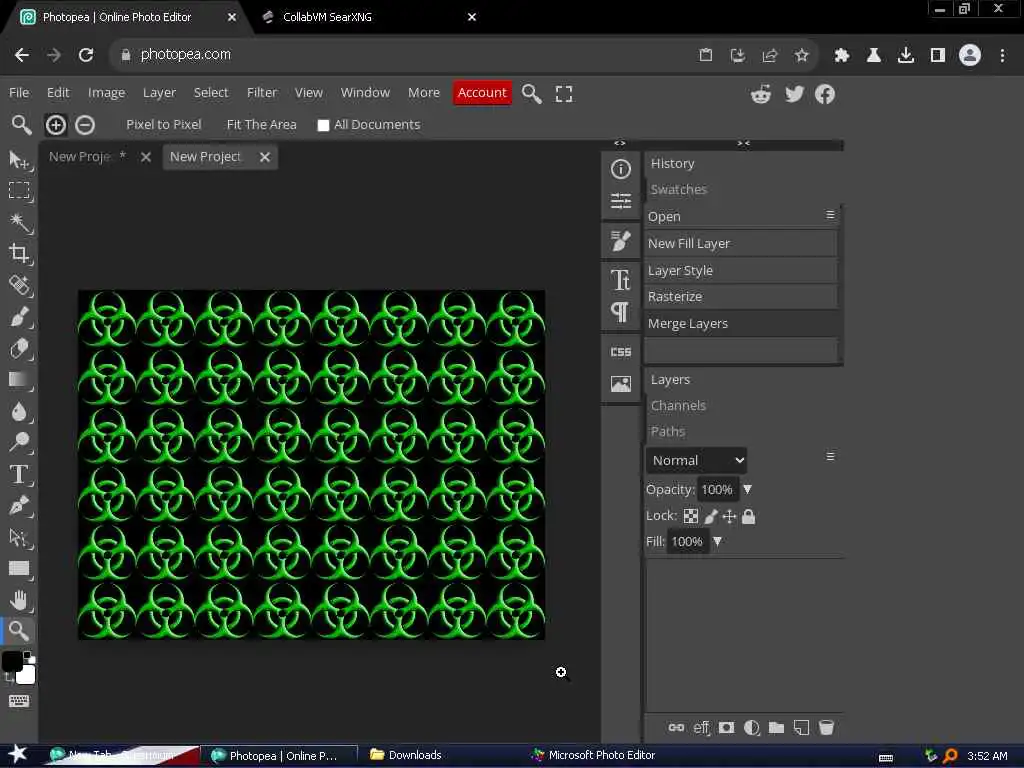Collapse the right panel column arrows
The height and width of the screenshot is (768, 1024).
(743, 143)
